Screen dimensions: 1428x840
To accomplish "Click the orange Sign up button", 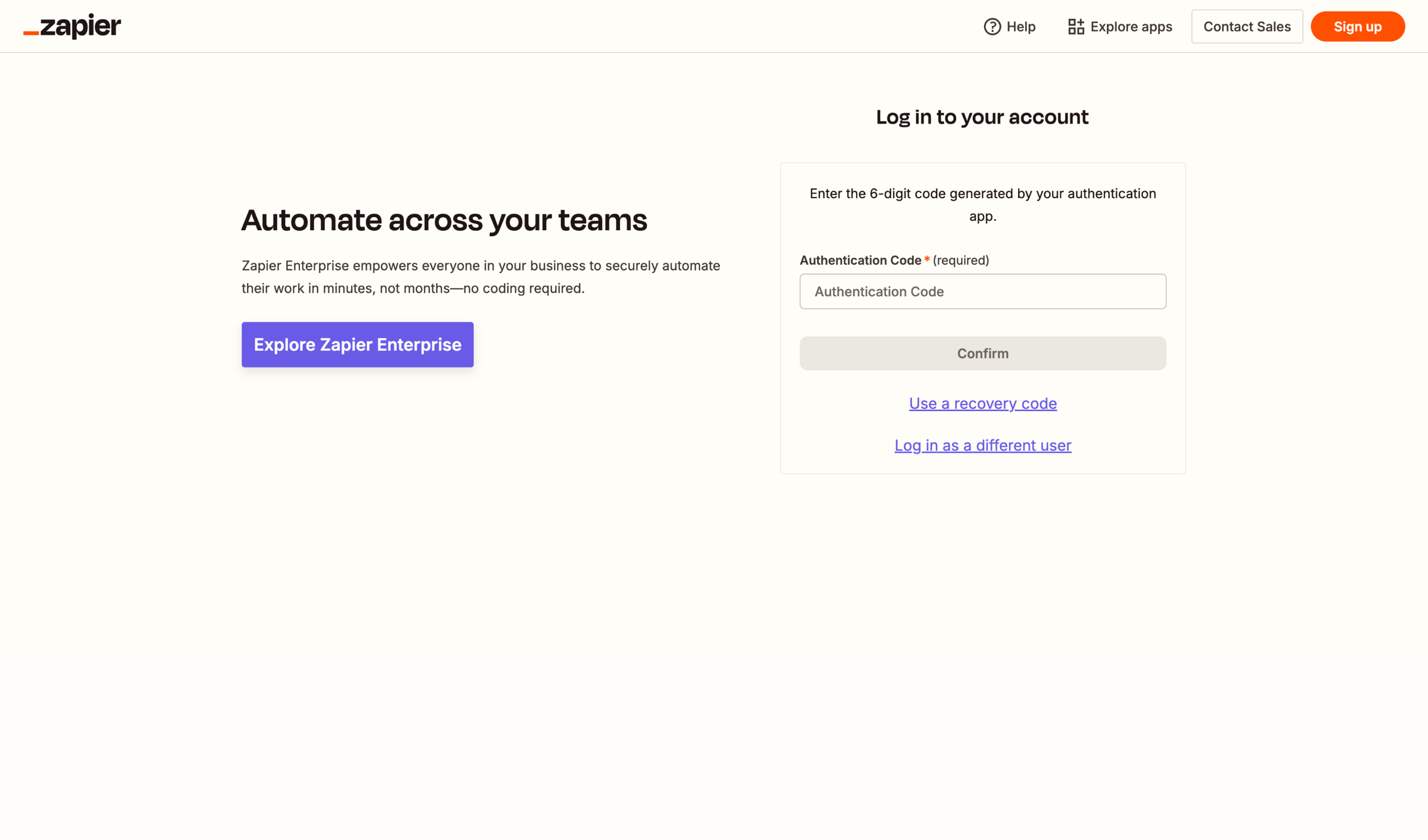I will [1357, 27].
